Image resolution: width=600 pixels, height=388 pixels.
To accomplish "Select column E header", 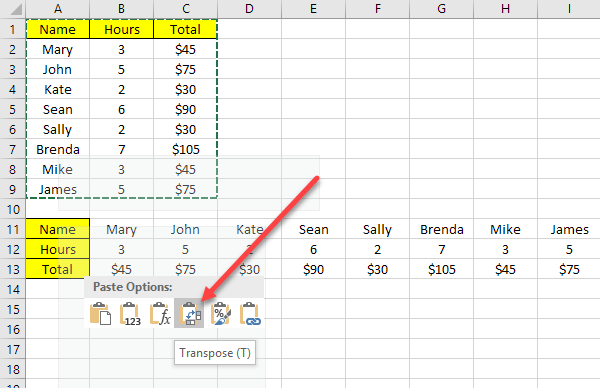I will point(313,9).
